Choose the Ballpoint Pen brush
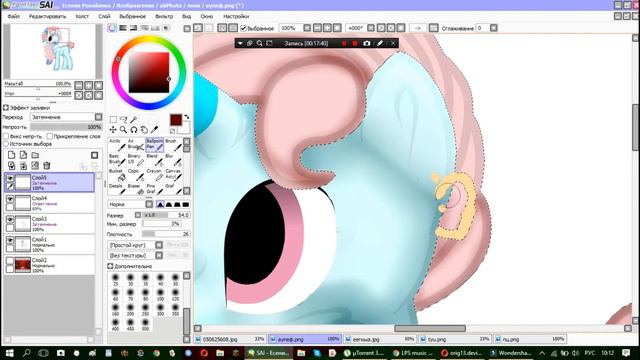 pyautogui.click(x=155, y=144)
